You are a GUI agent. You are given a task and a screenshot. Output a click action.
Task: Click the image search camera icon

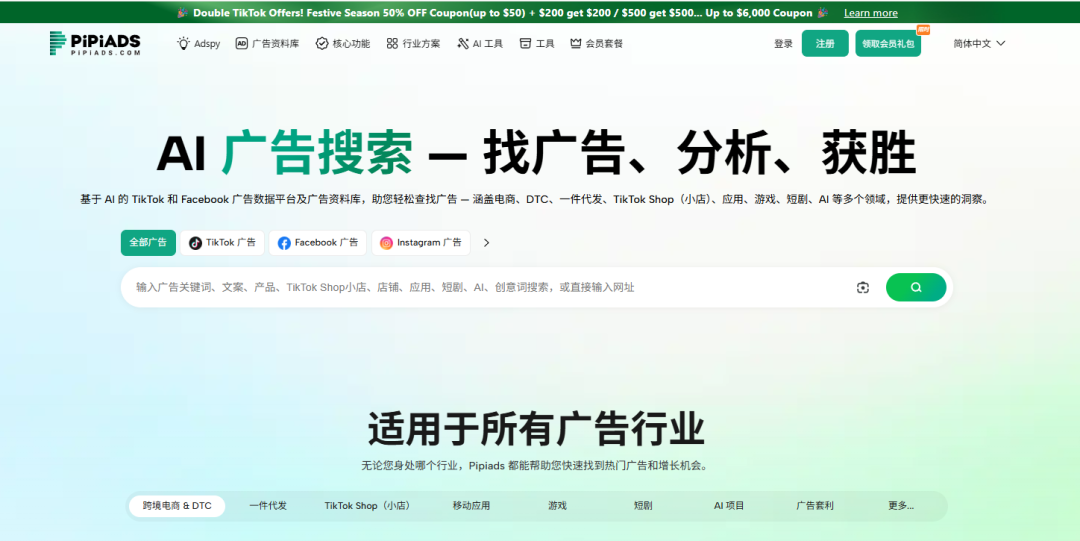click(x=863, y=287)
